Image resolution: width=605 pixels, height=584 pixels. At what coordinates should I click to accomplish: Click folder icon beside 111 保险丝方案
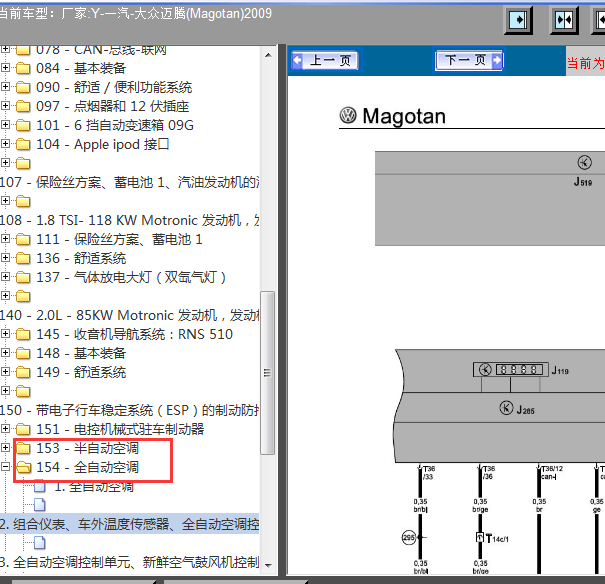click(23, 239)
